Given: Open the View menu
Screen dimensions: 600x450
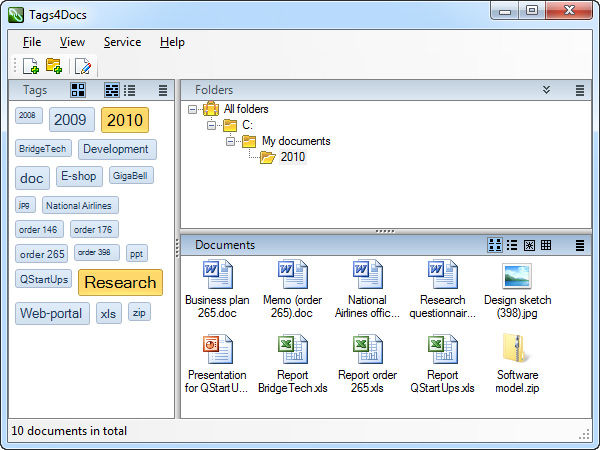Looking at the screenshot, I should coord(72,42).
